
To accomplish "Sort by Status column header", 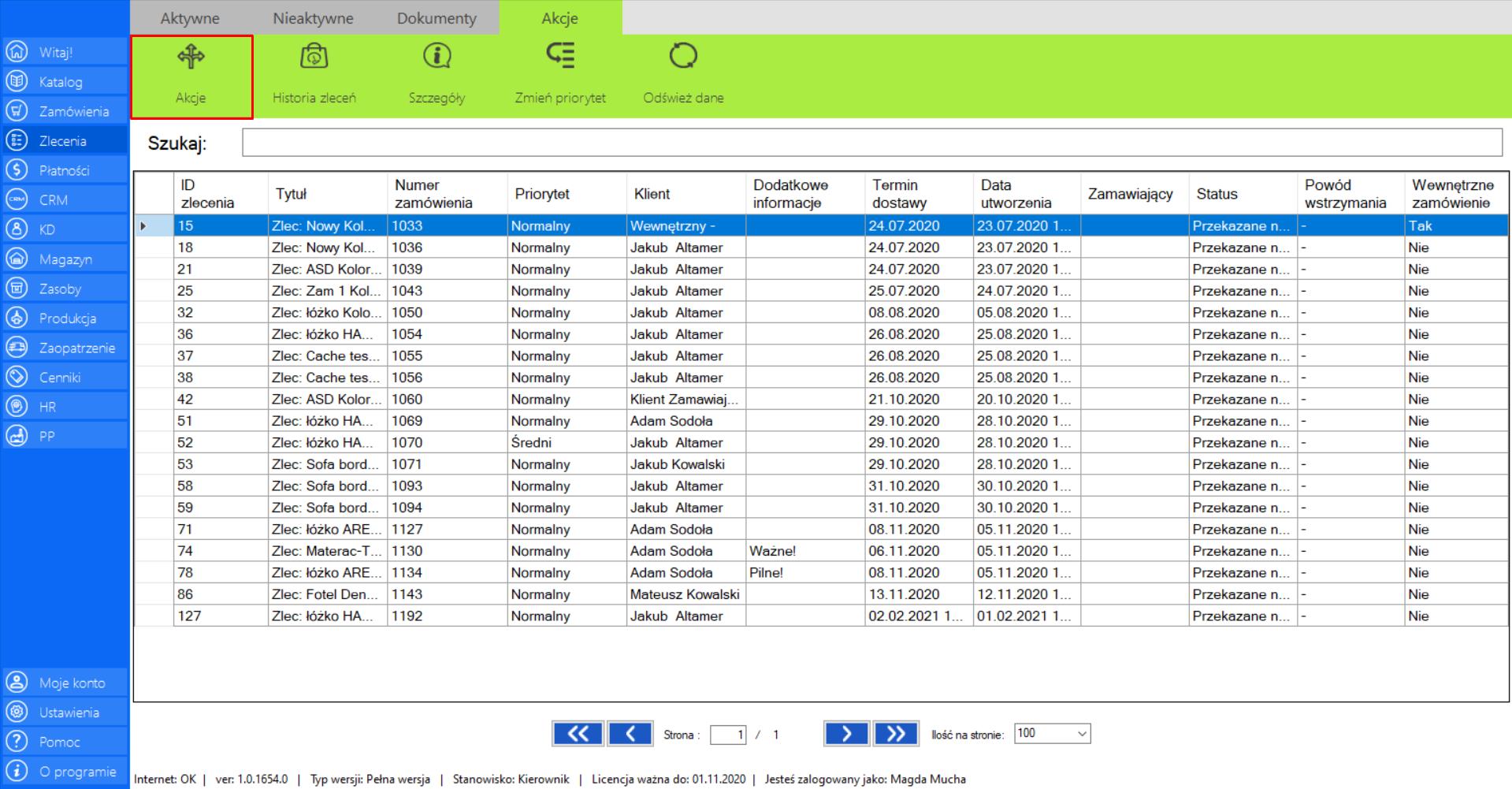I will tap(1243, 194).
